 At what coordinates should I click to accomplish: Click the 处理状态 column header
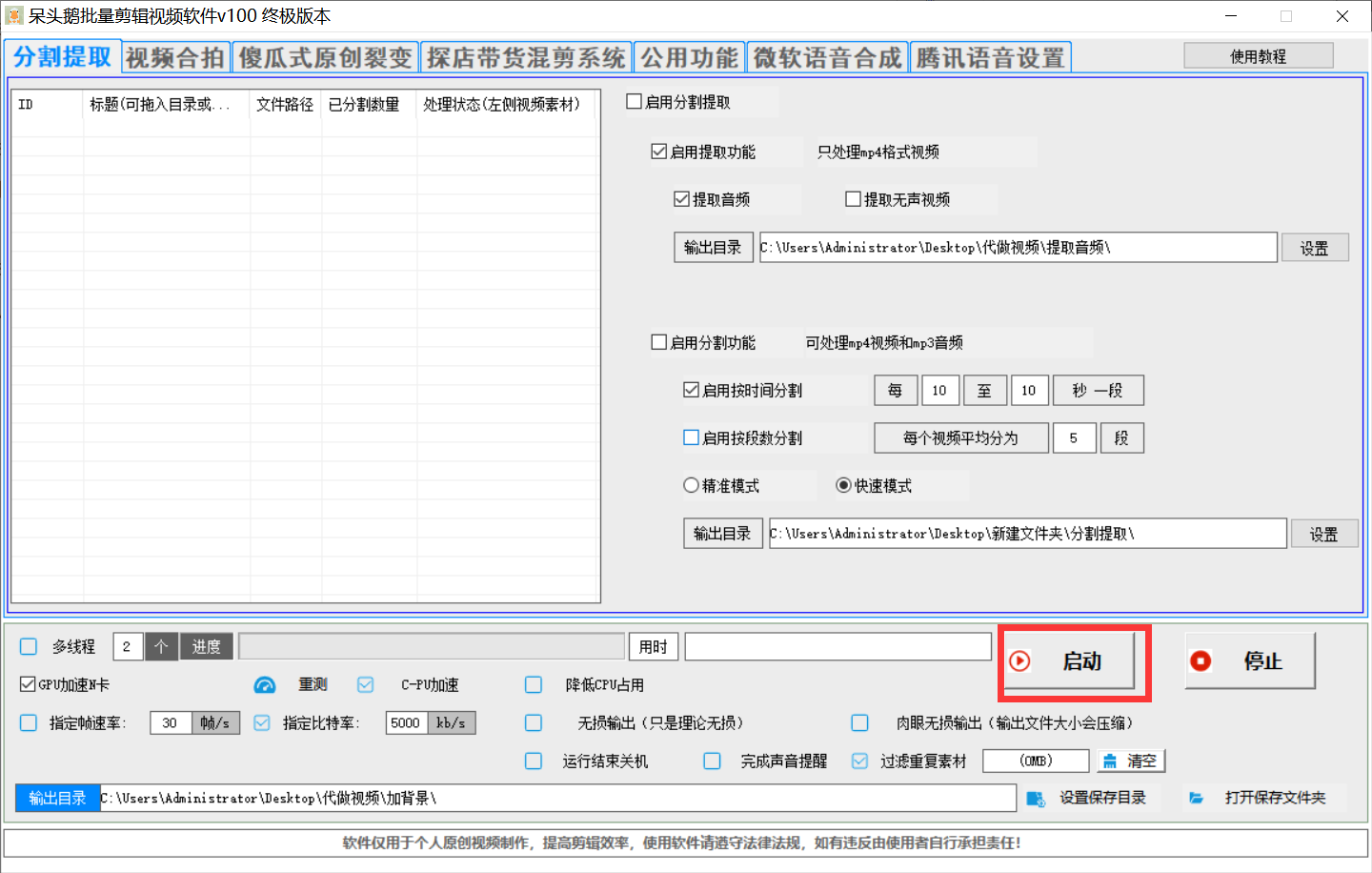coord(506,105)
